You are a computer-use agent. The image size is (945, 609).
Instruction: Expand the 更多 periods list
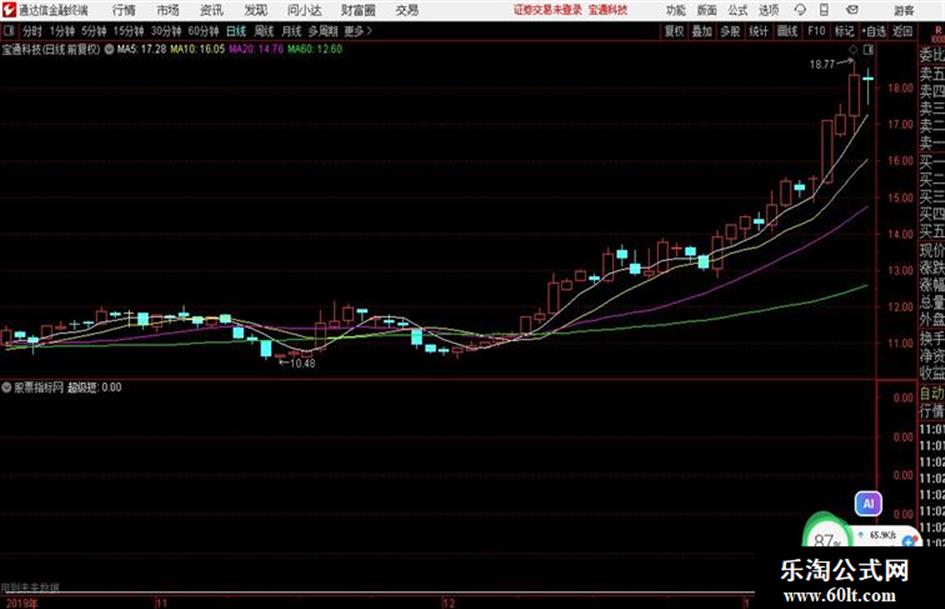click(358, 31)
